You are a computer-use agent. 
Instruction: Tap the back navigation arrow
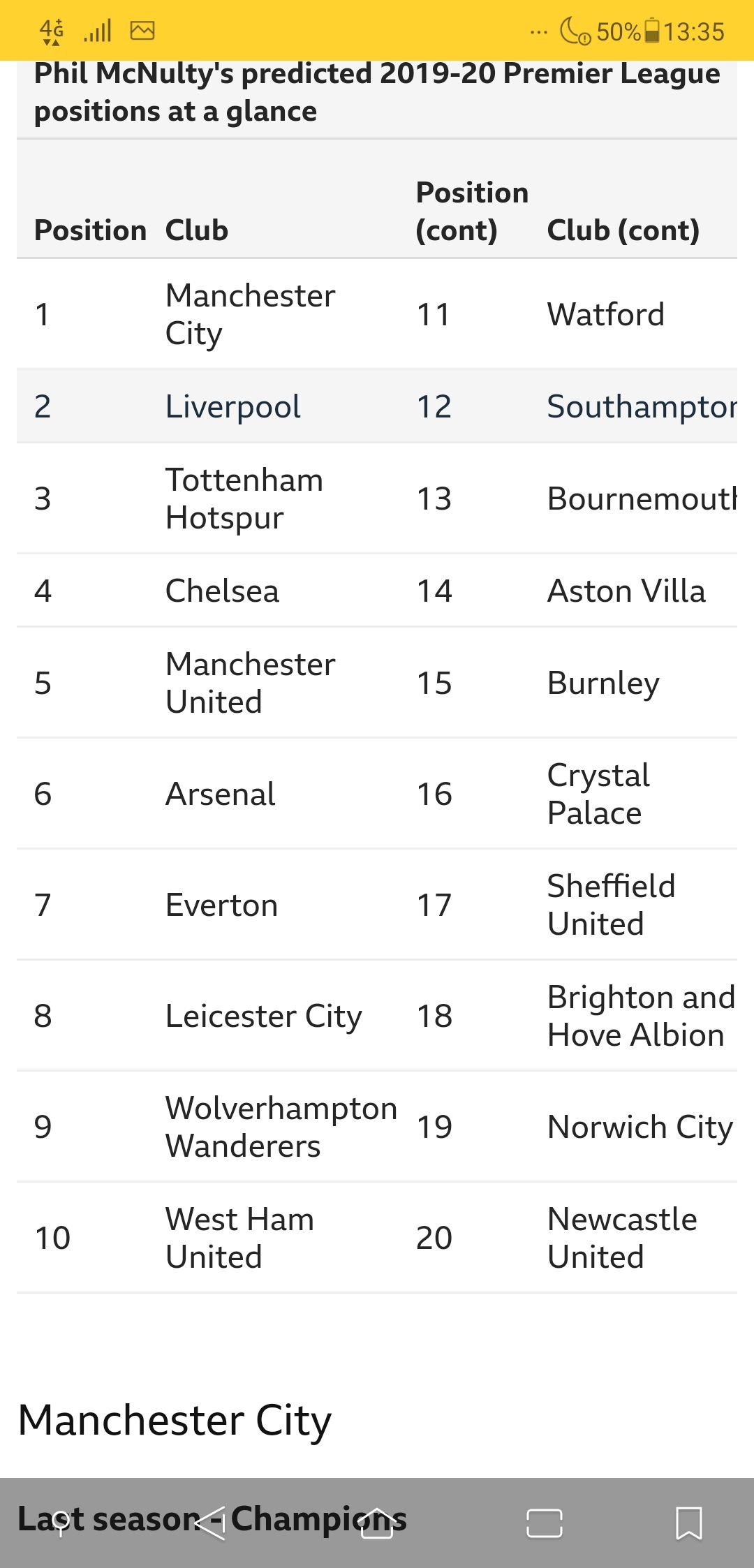click(210, 1523)
